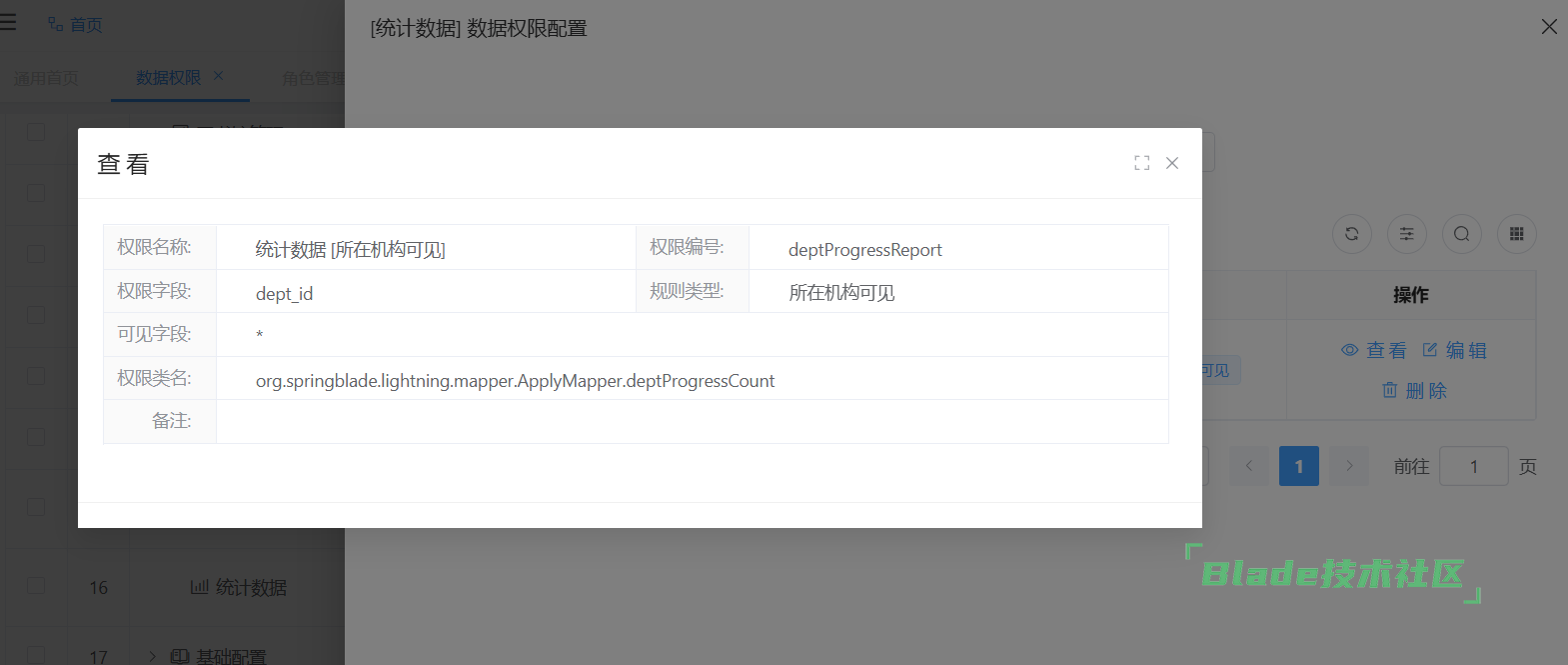The width and height of the screenshot is (1568, 665).
Task: Click the 删除 link in the 操作 column
Action: (1414, 390)
